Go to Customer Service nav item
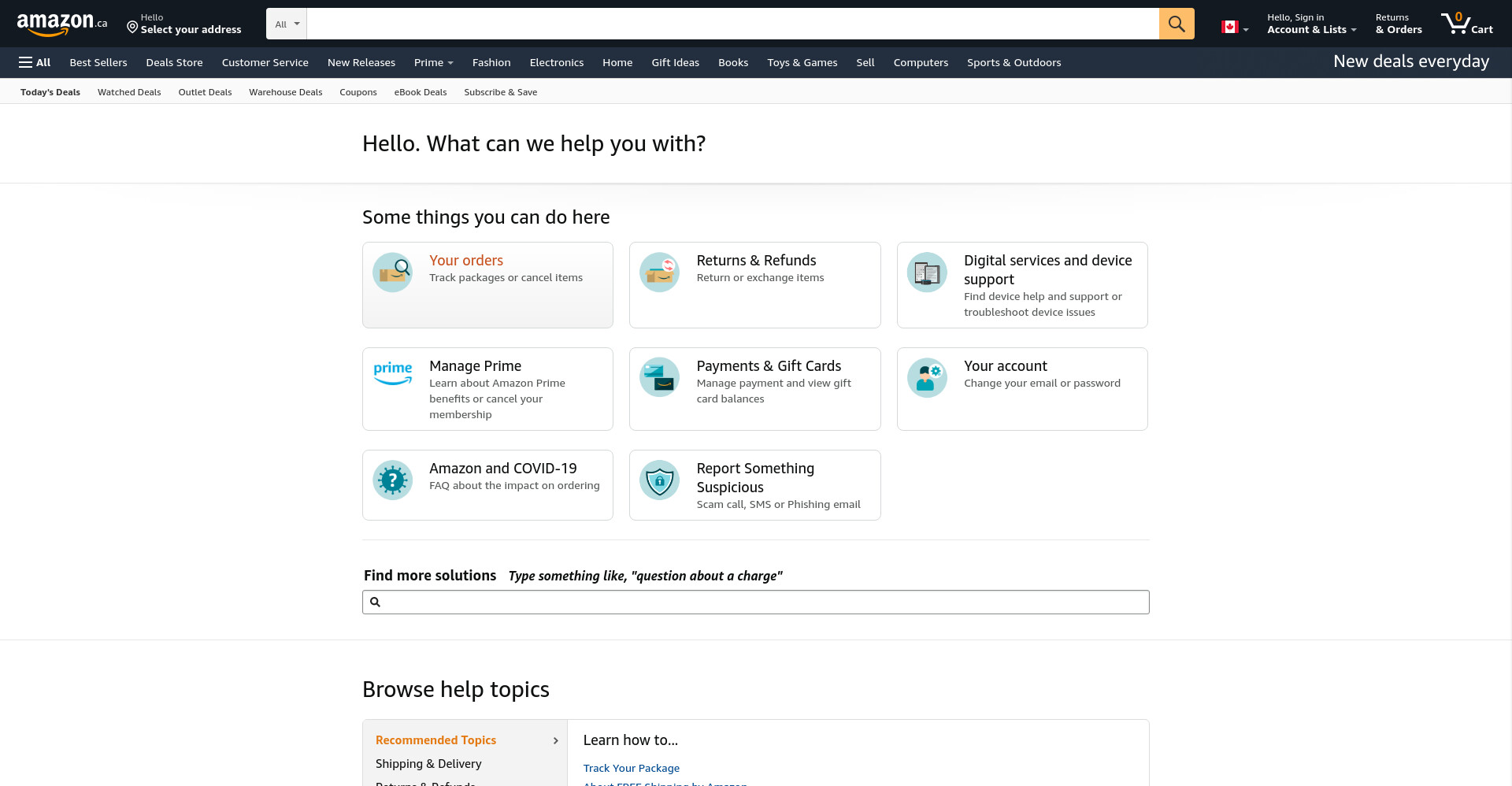 (x=265, y=62)
